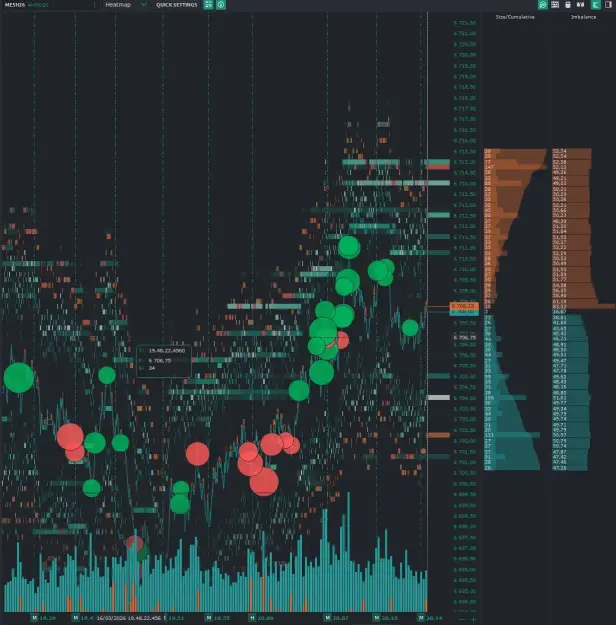
Task: Click the QUICK SETTINGS button
Action: (177, 5)
